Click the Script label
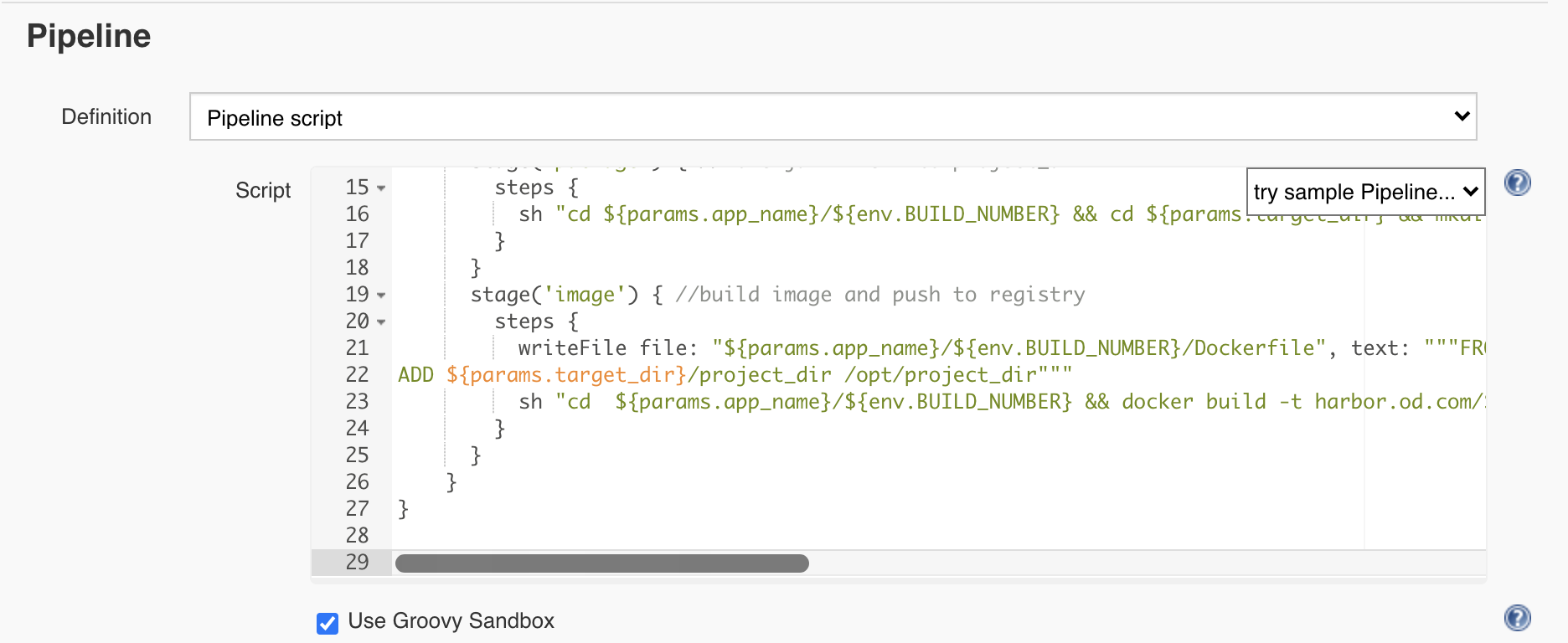This screenshot has width=1568, height=643. click(263, 190)
